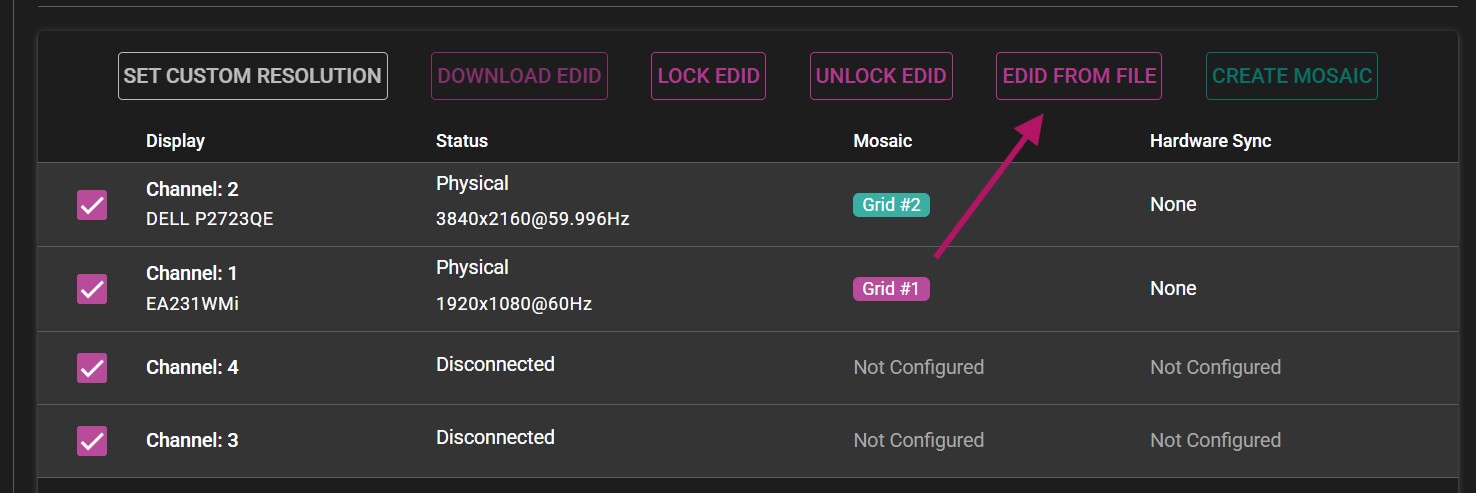Viewport: 1476px width, 493px height.
Task: Click the Grid #2 mosaic badge
Action: tap(891, 205)
